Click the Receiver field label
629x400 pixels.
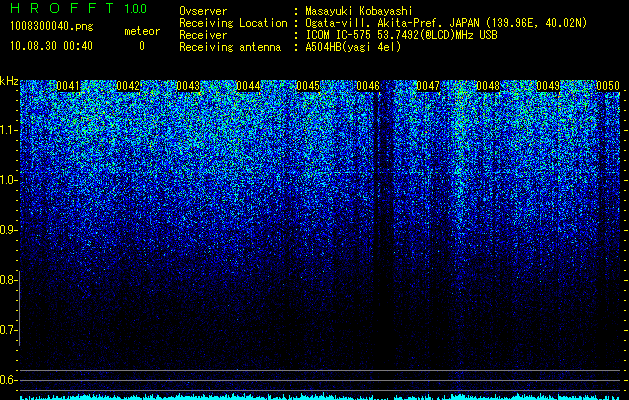(203, 35)
